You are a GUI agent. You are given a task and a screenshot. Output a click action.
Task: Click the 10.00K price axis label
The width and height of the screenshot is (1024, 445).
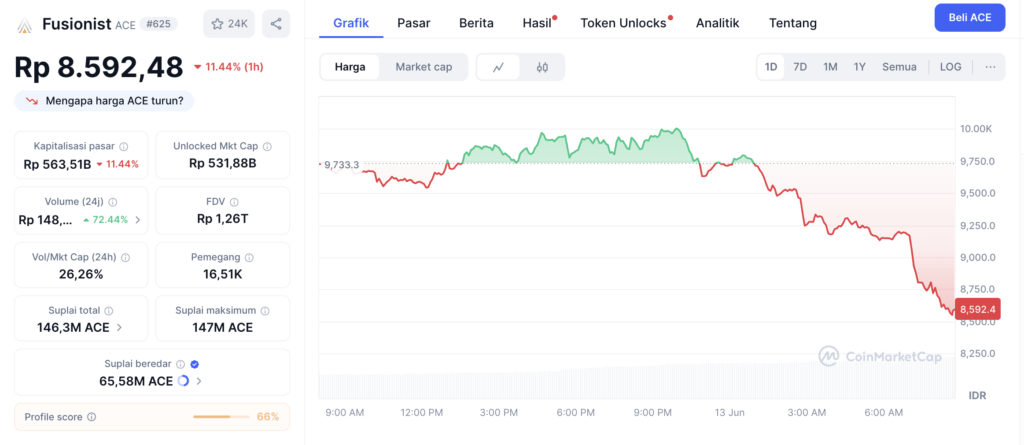[975, 129]
